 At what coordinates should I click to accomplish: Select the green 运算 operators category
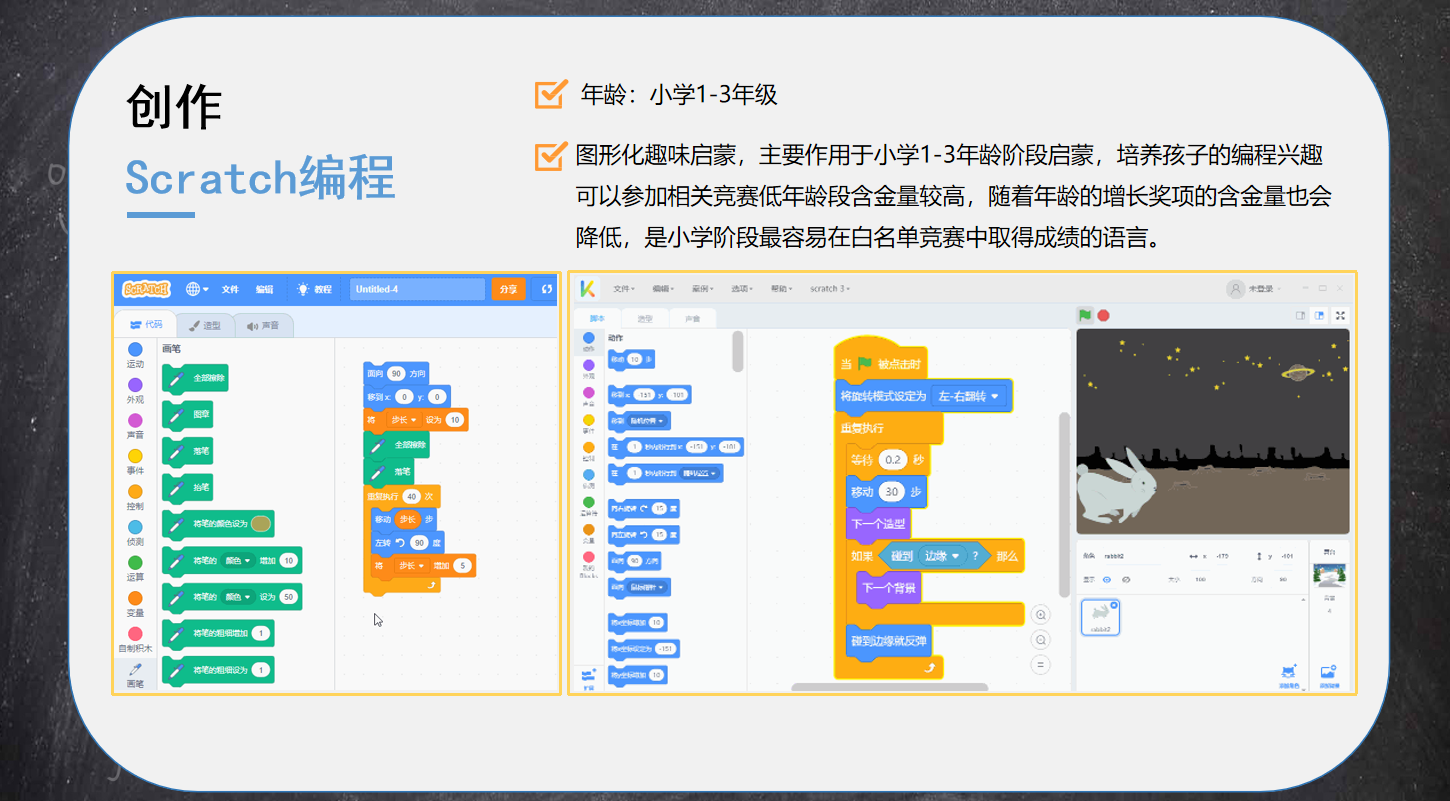135,569
